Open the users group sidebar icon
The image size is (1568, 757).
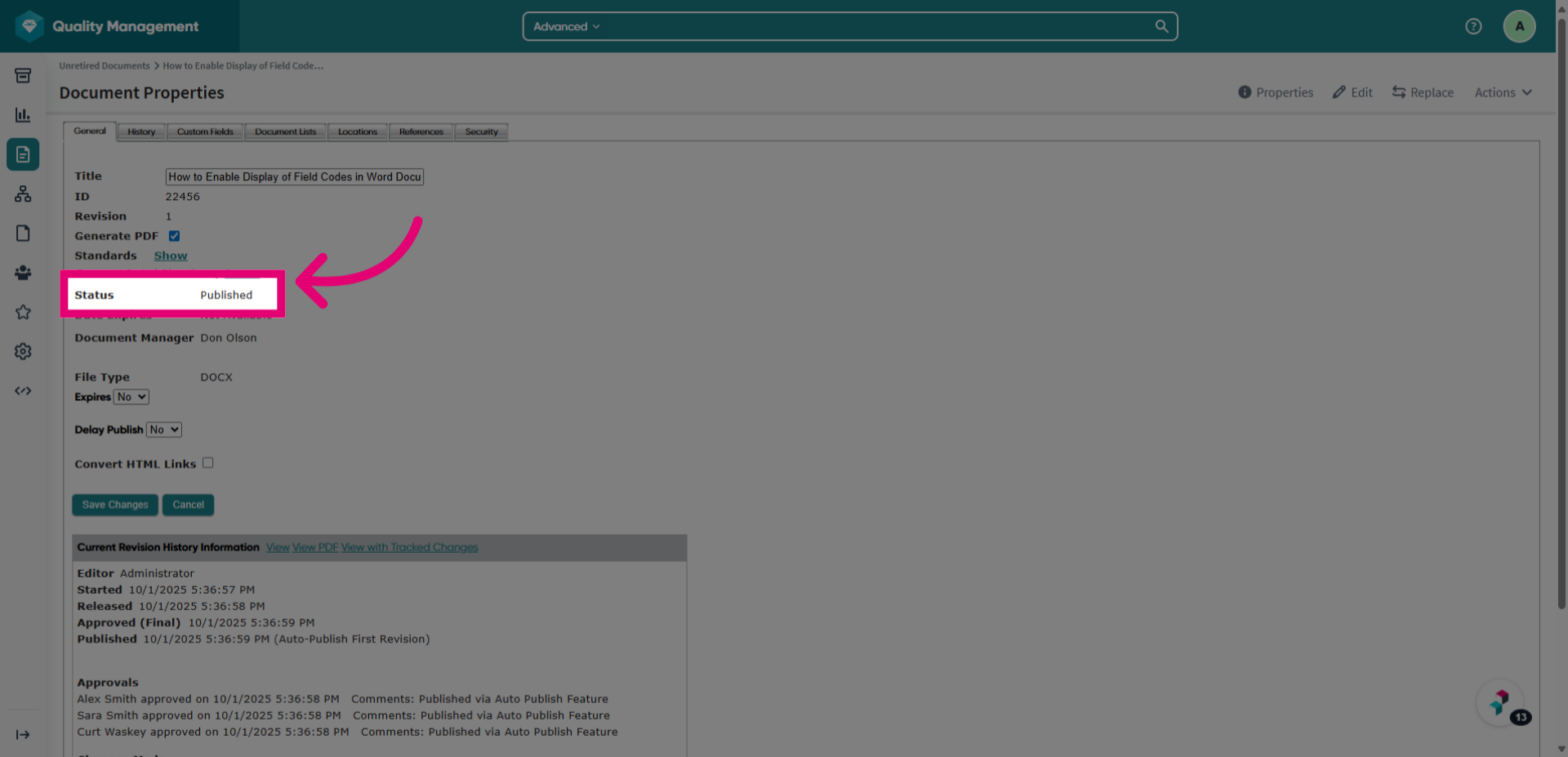tap(23, 273)
